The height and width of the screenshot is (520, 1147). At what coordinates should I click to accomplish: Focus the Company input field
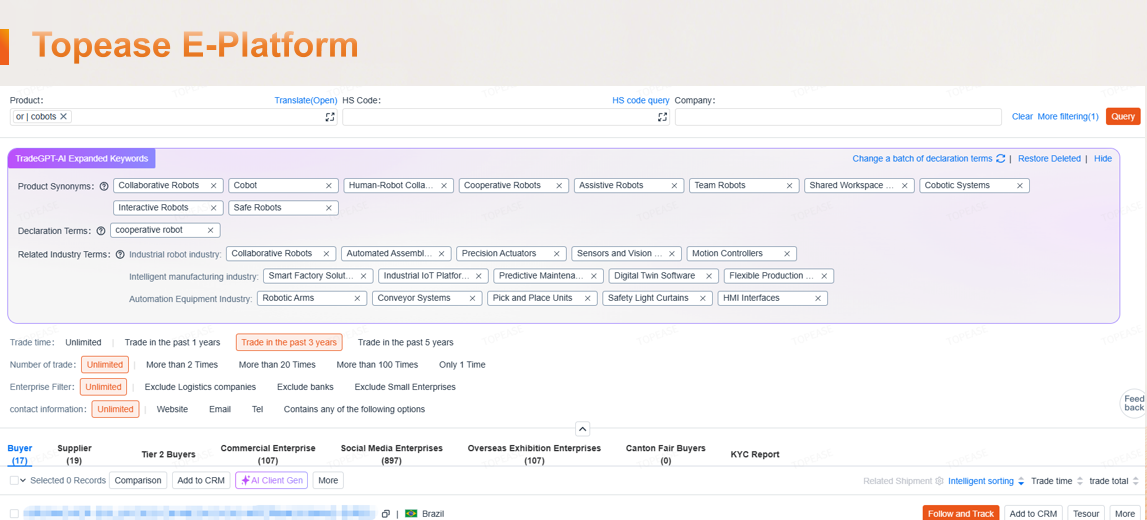click(x=838, y=117)
